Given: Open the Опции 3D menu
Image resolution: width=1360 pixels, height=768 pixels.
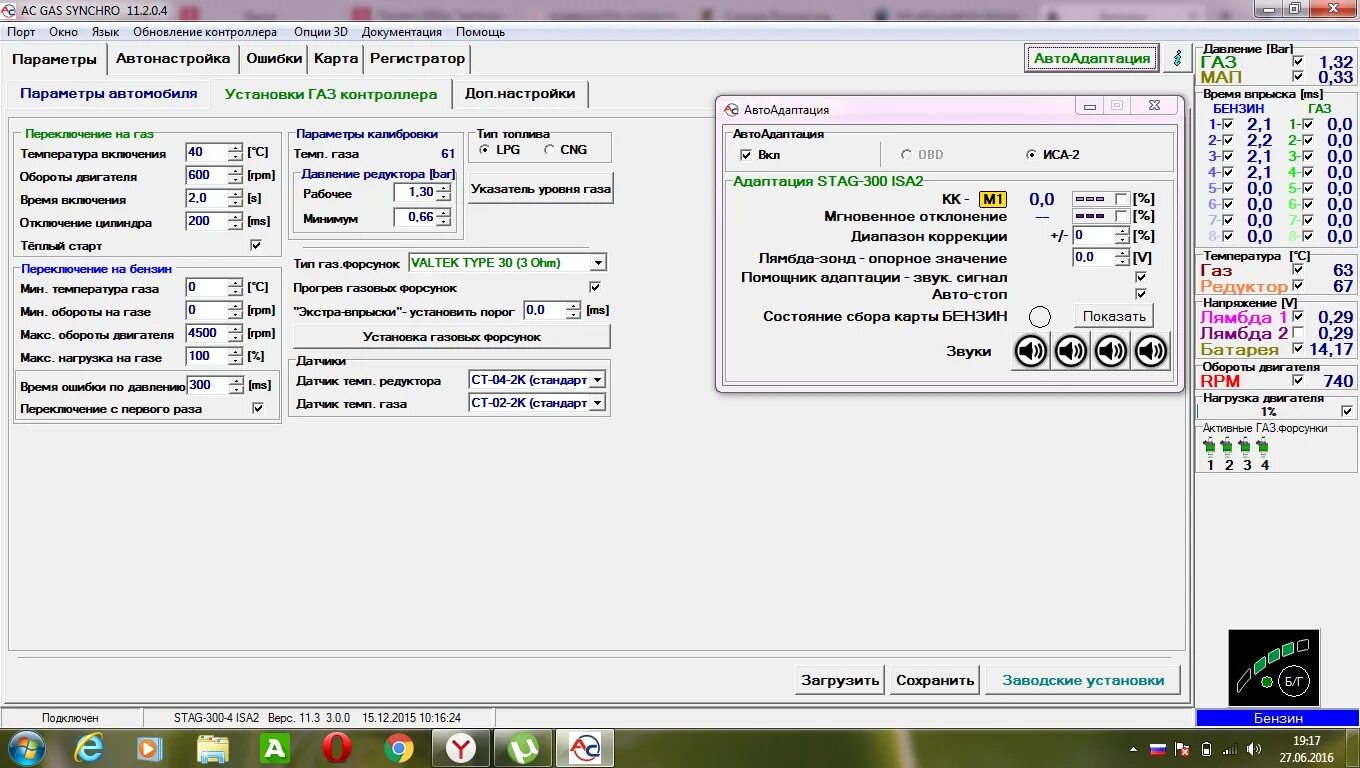Looking at the screenshot, I should (320, 32).
